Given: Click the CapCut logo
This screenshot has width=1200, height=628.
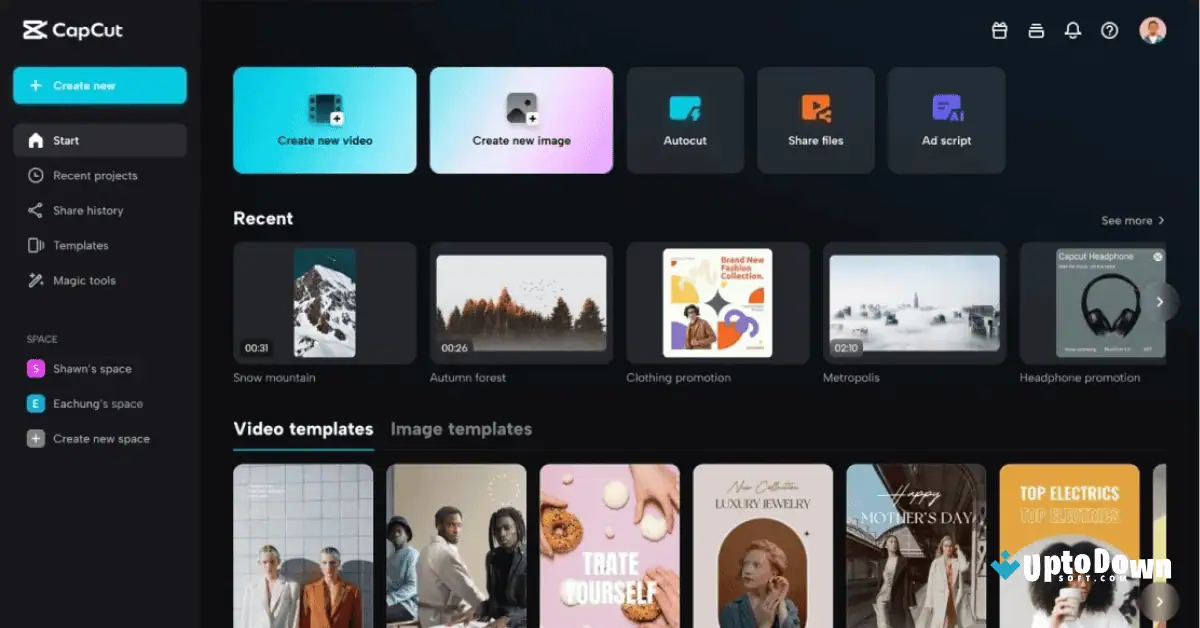Looking at the screenshot, I should (70, 30).
